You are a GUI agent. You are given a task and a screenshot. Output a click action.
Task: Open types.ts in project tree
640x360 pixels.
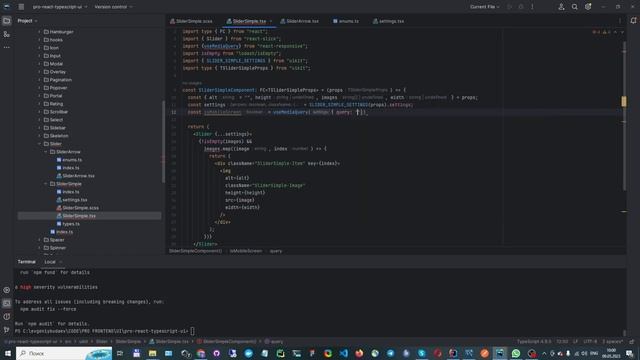pyautogui.click(x=71, y=224)
